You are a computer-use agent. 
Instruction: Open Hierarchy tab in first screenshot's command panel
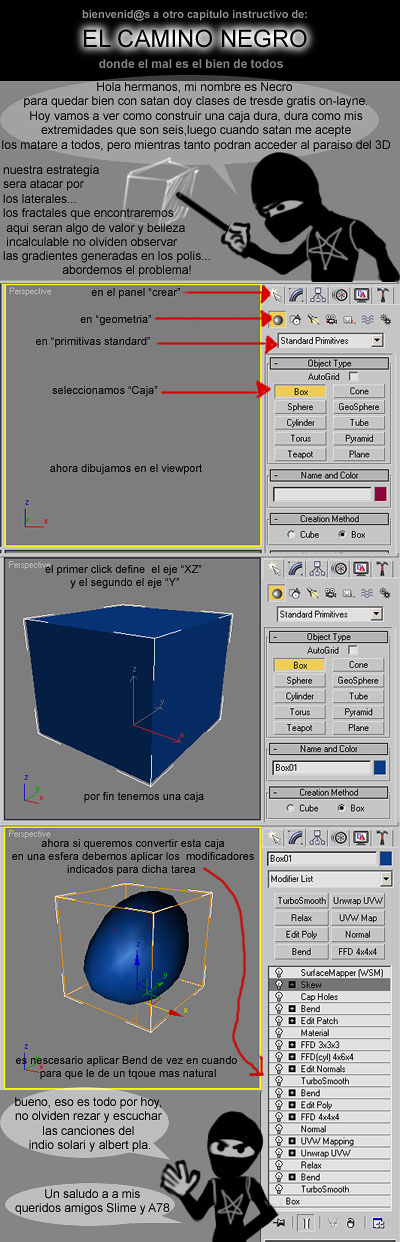pos(318,295)
